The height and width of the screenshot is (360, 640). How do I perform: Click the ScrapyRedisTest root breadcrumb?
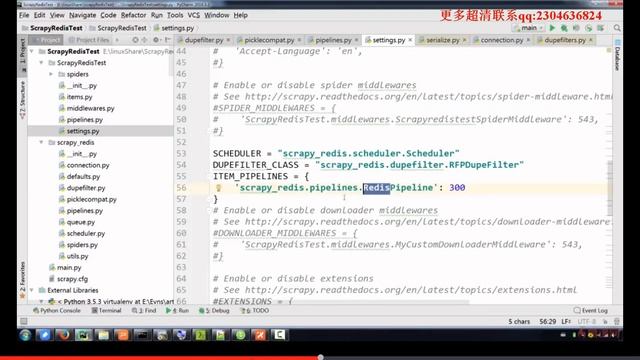pos(52,28)
